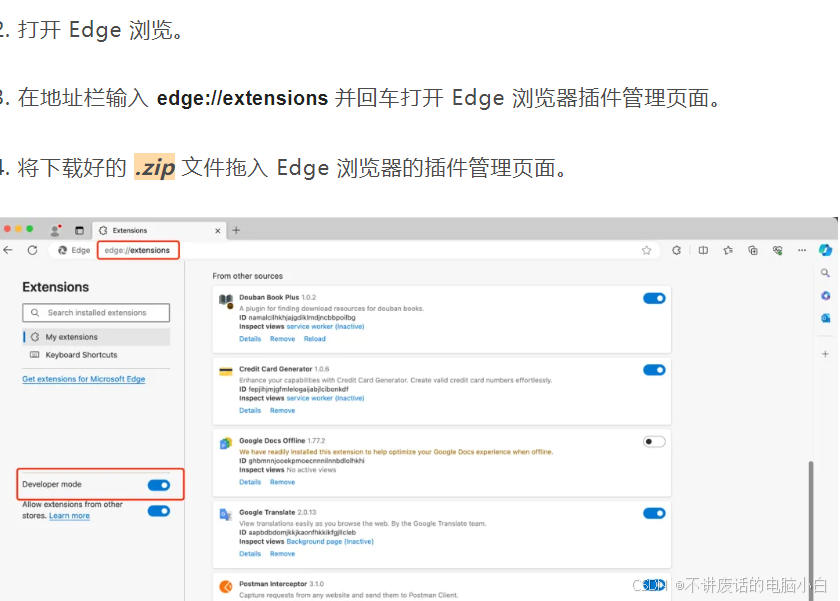
Task: Enable the Google Docs Offline toggle
Action: point(654,442)
